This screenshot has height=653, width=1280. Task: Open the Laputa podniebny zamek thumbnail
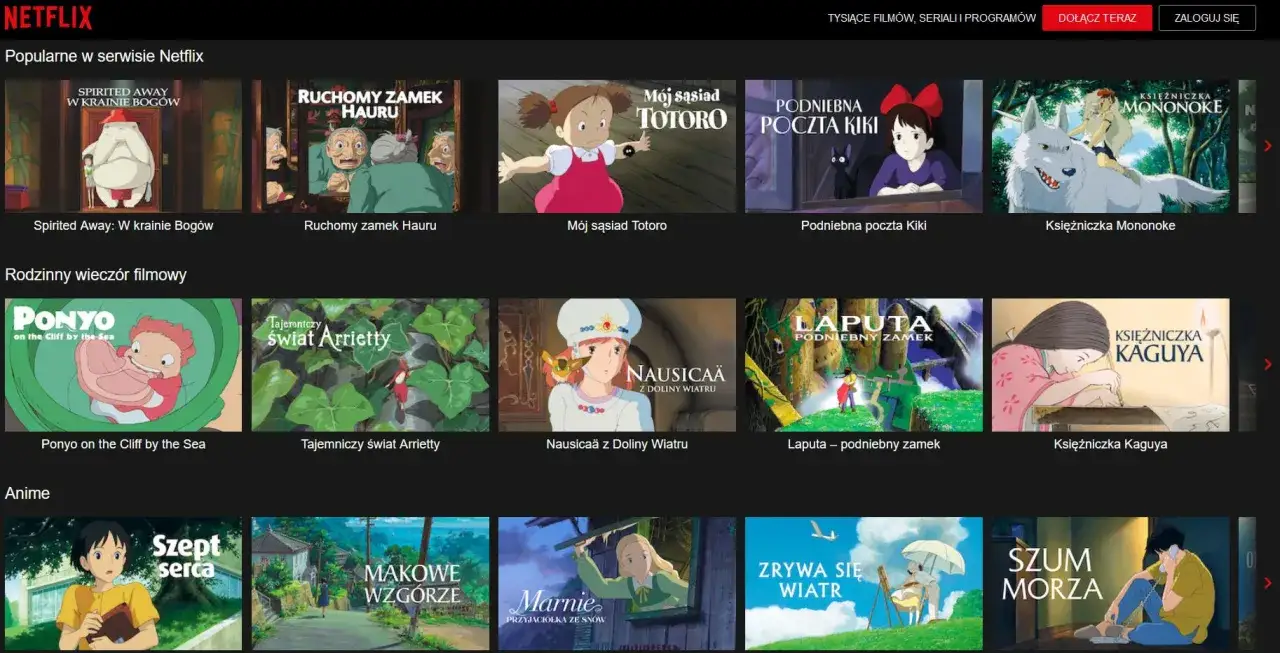coord(864,365)
